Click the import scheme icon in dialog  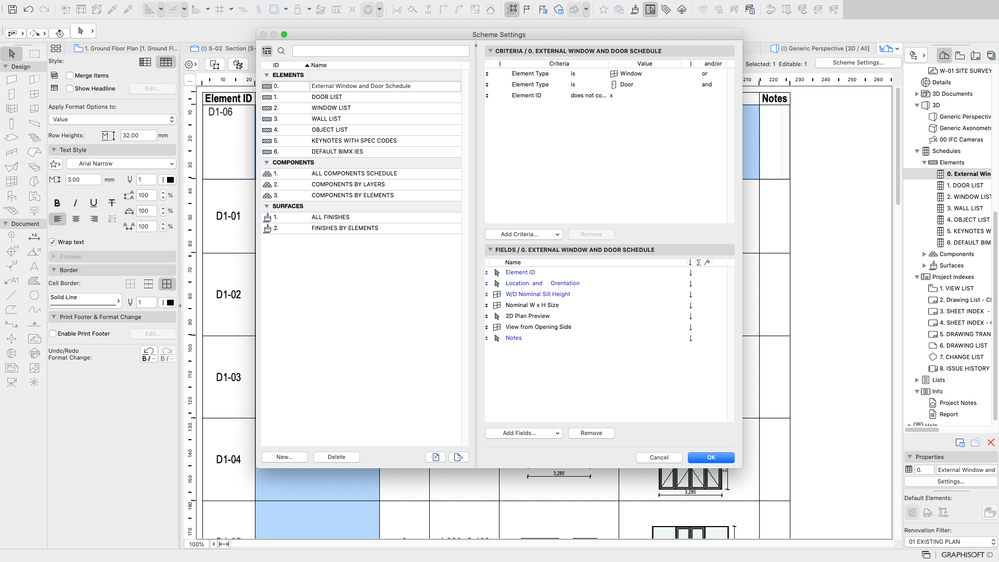pos(437,457)
